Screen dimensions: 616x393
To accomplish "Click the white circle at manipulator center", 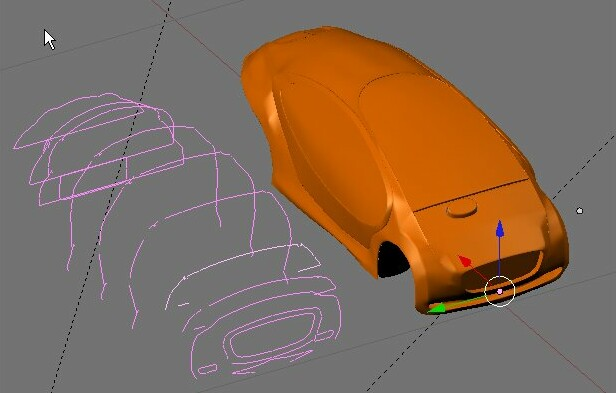I will click(499, 291).
